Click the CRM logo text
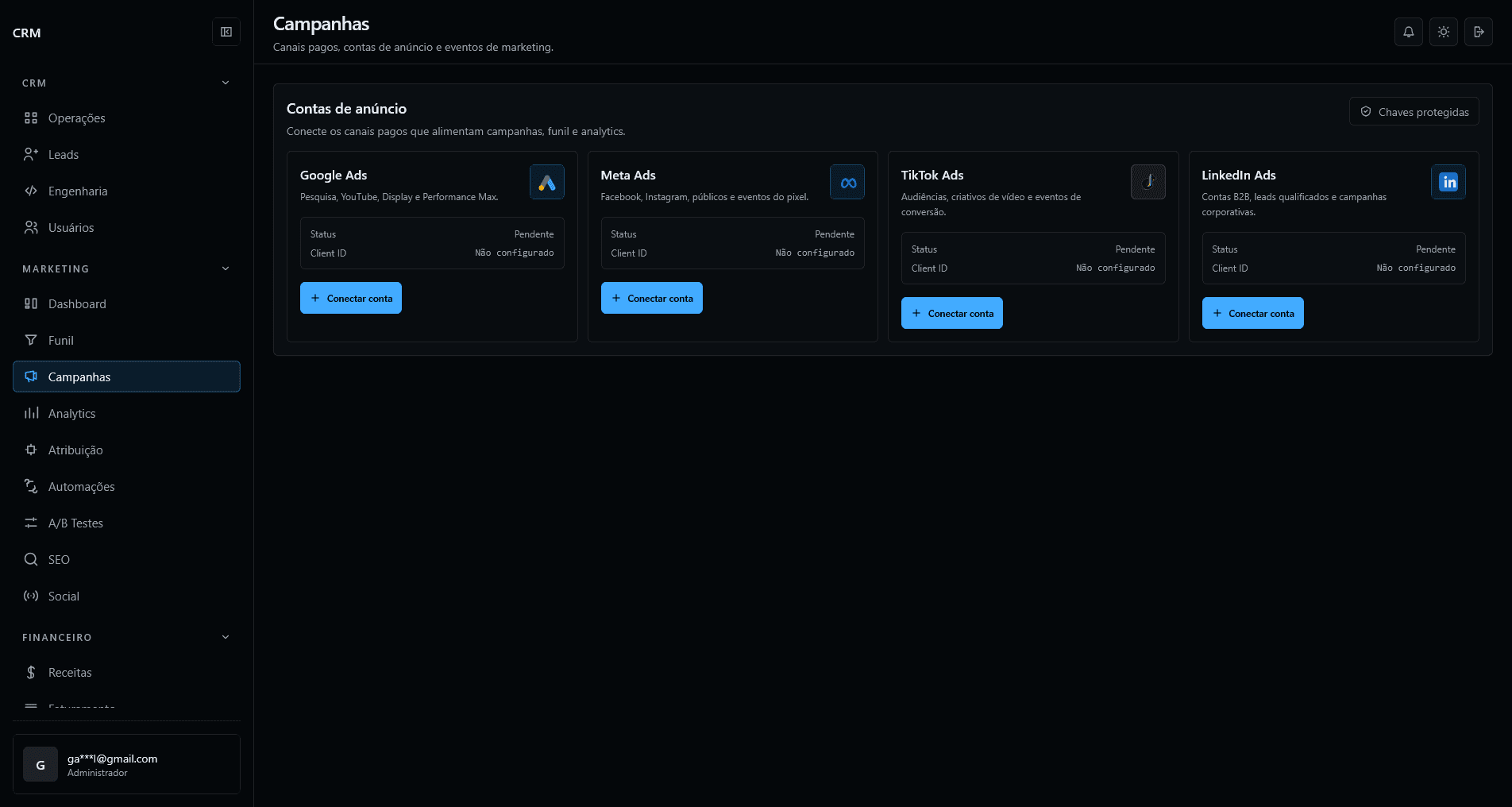The image size is (1512, 807). pos(27,33)
